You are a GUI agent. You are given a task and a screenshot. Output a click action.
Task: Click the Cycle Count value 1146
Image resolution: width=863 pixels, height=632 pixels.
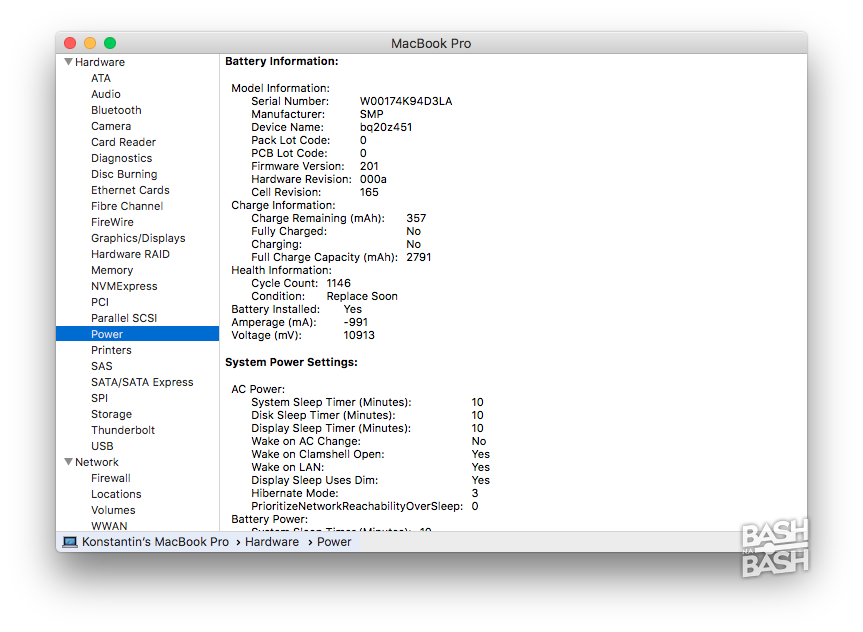pyautogui.click(x=338, y=283)
